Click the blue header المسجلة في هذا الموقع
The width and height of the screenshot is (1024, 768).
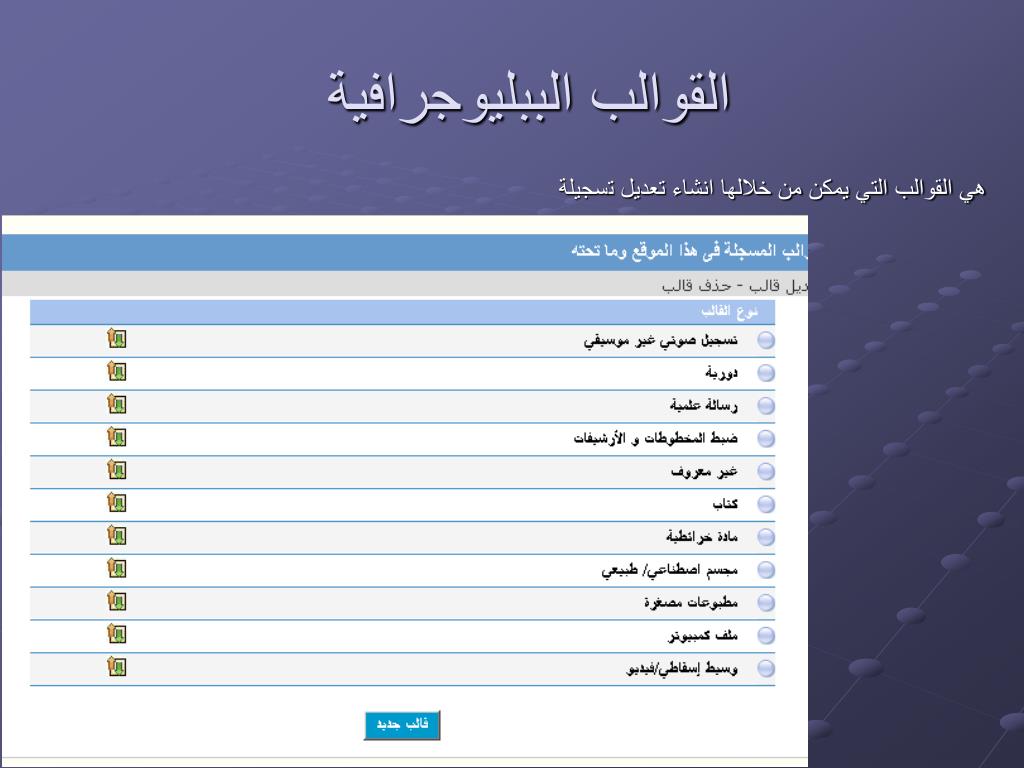coord(690,251)
